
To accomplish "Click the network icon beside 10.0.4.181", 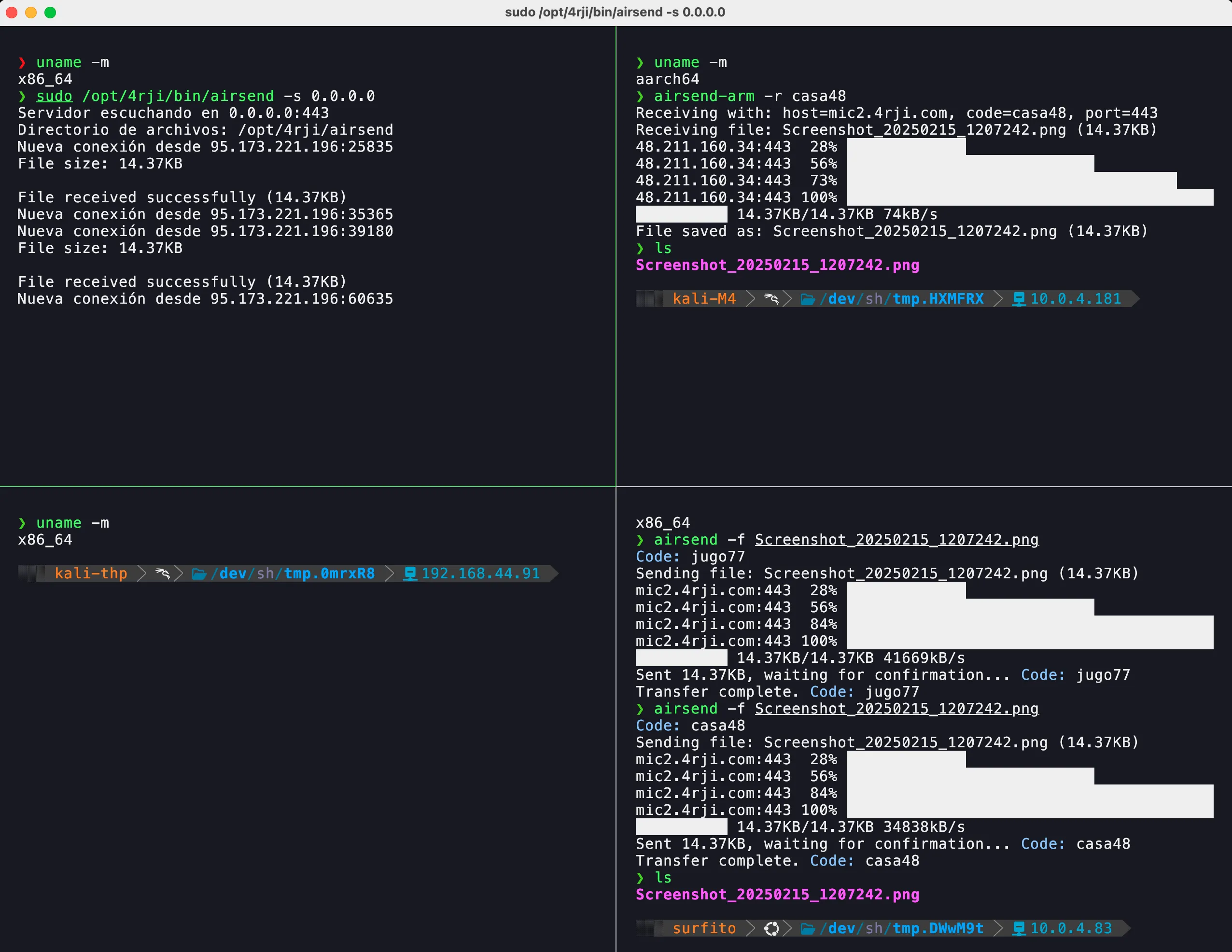I will coord(1018,299).
